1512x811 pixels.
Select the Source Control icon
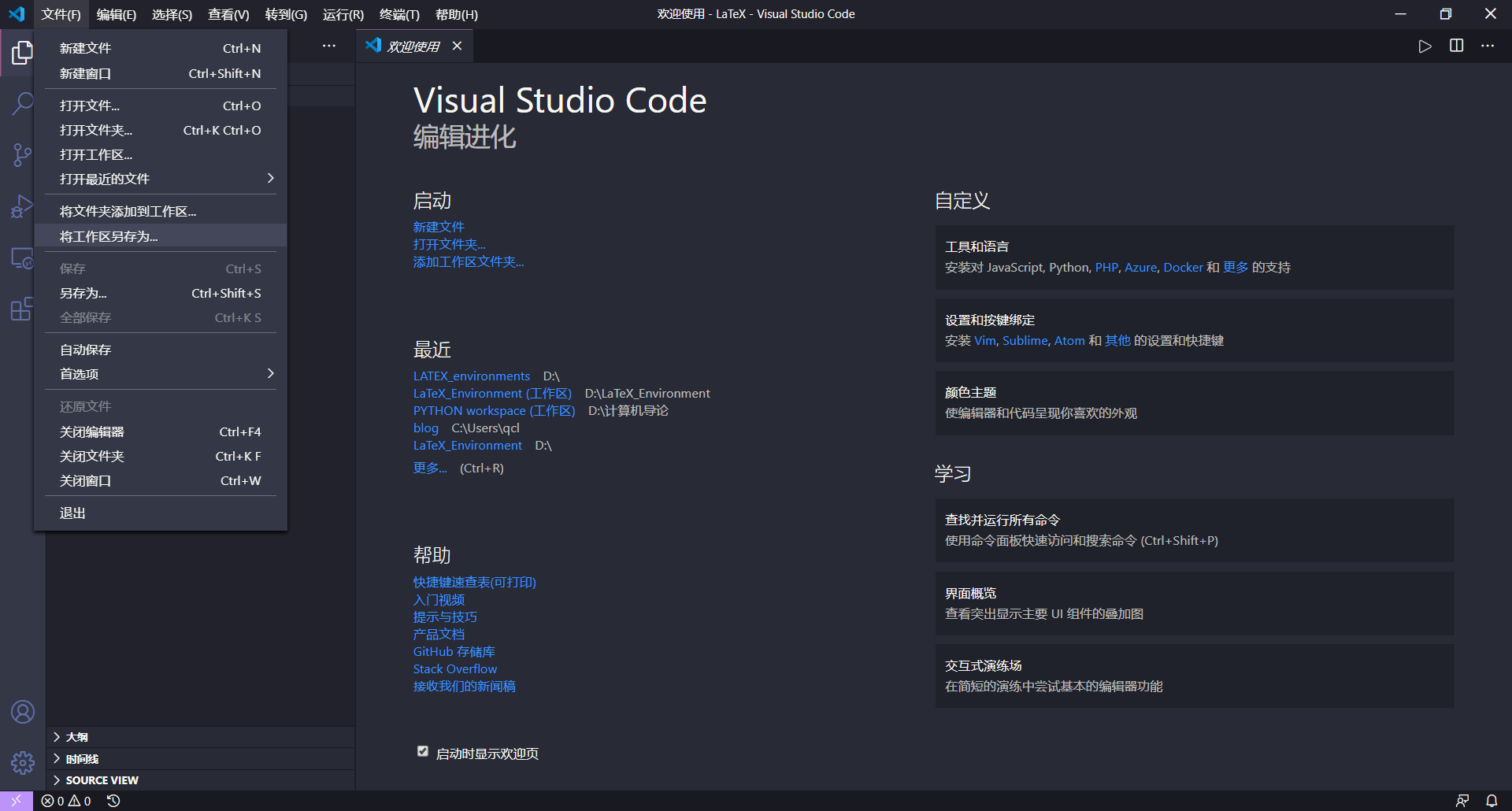pyautogui.click(x=23, y=154)
